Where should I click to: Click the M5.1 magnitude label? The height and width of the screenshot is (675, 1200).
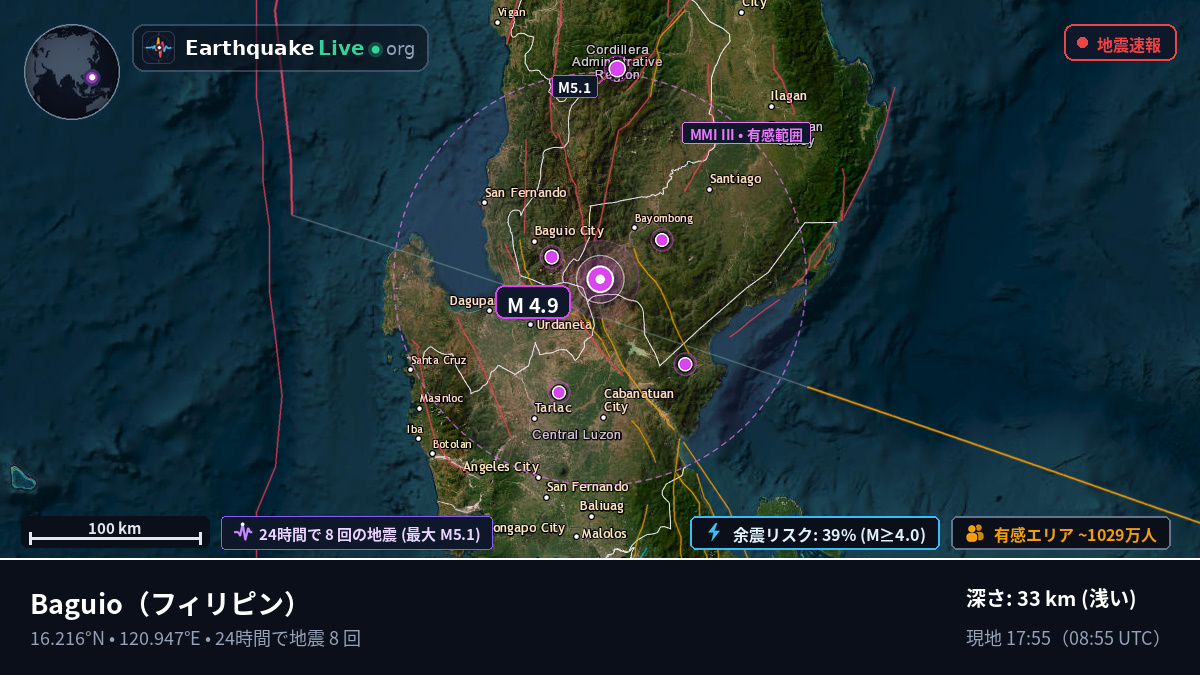574,87
